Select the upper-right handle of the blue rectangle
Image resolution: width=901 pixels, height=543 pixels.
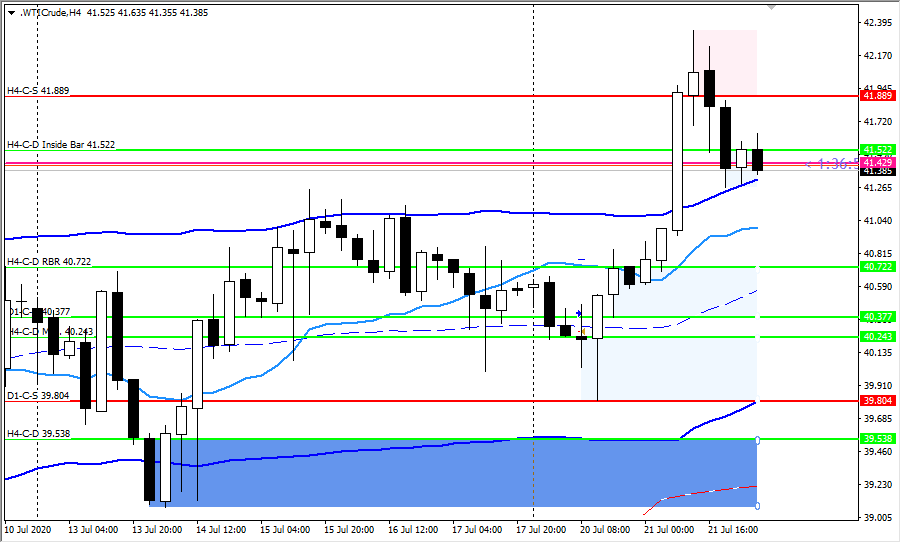tap(758, 440)
